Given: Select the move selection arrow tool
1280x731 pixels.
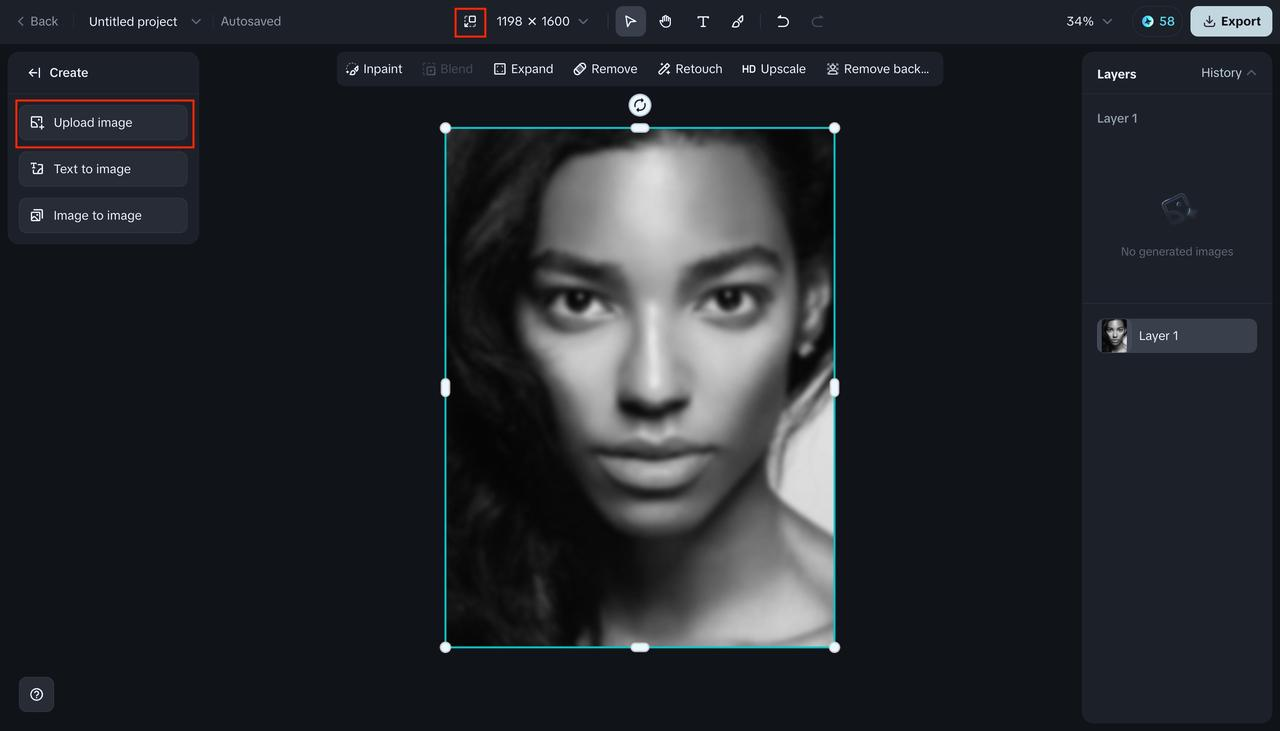Looking at the screenshot, I should [x=630, y=20].
